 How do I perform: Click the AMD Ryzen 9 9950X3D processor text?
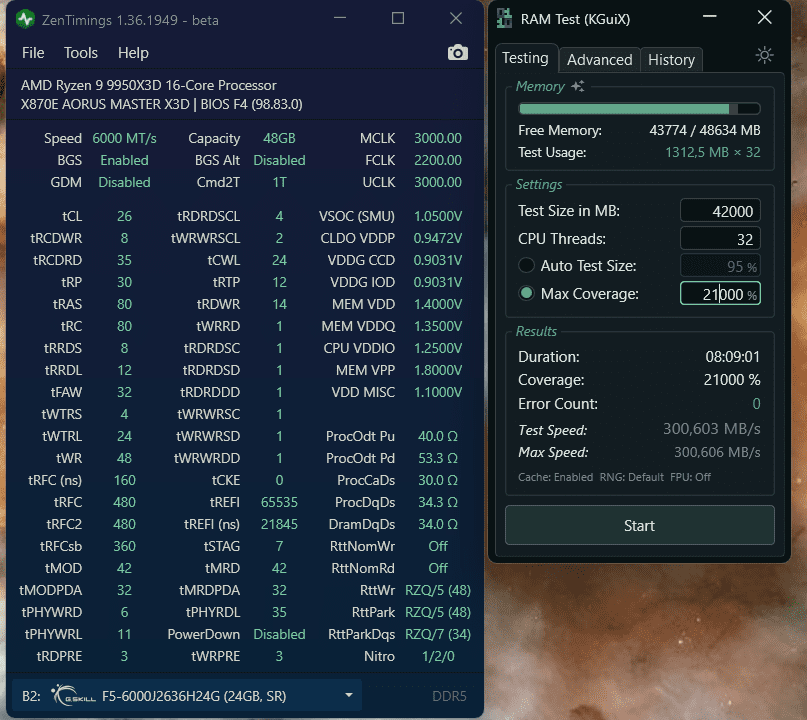[149, 85]
